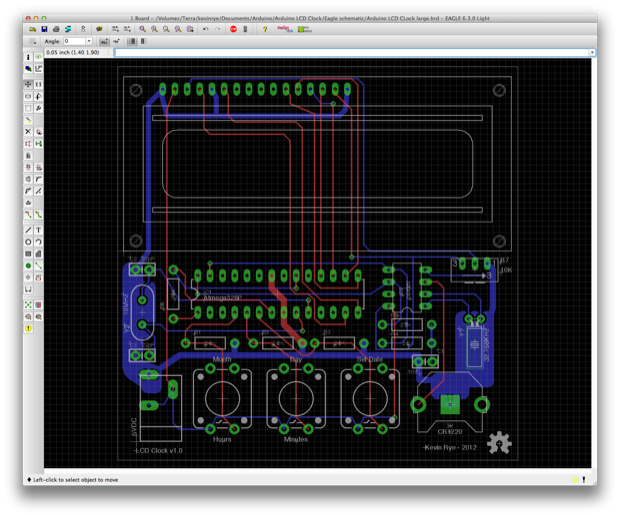Select the Ripup tool
The image size is (620, 517).
click(x=38, y=215)
